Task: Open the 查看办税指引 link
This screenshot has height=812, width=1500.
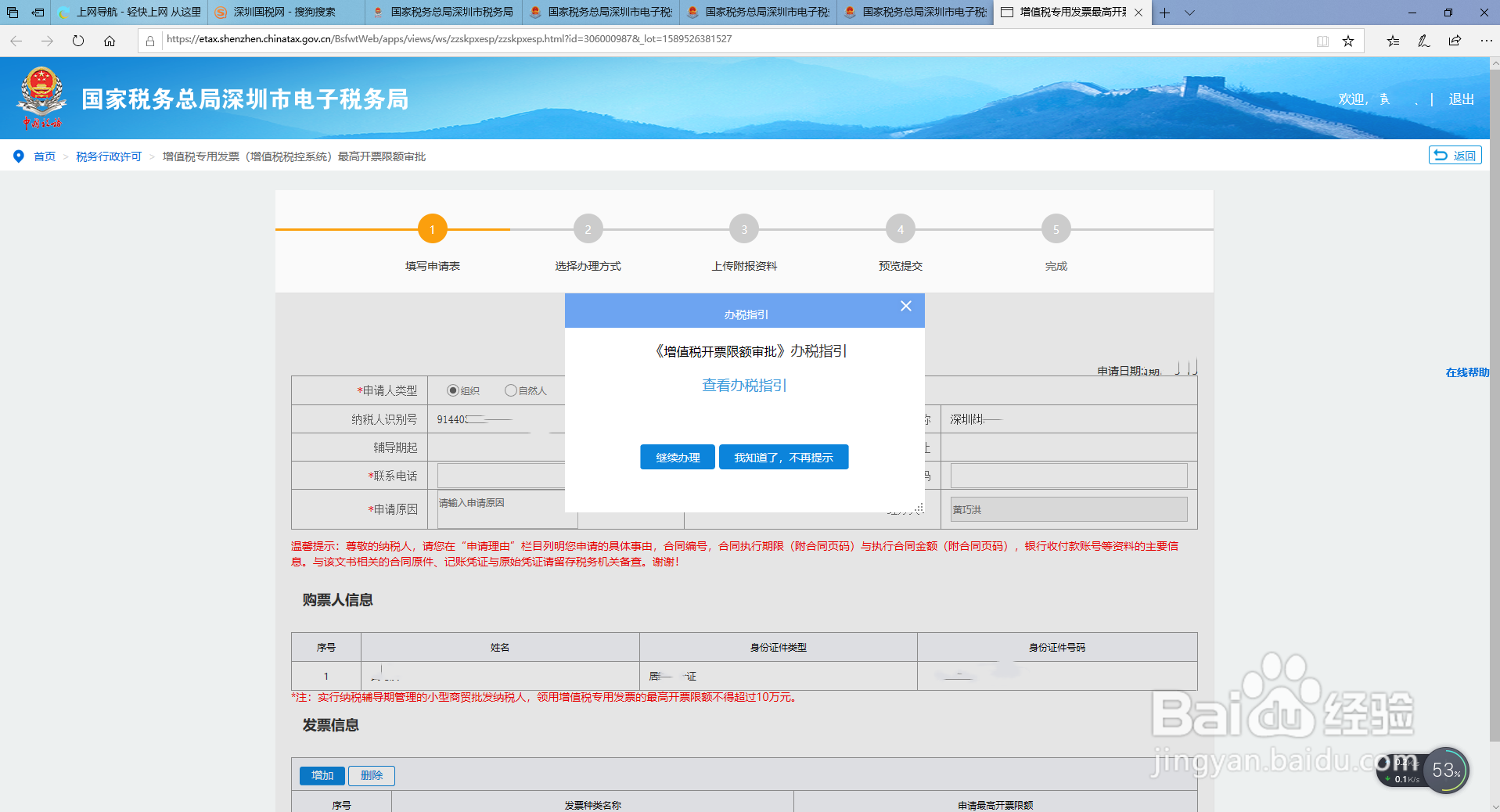Action: [x=743, y=386]
